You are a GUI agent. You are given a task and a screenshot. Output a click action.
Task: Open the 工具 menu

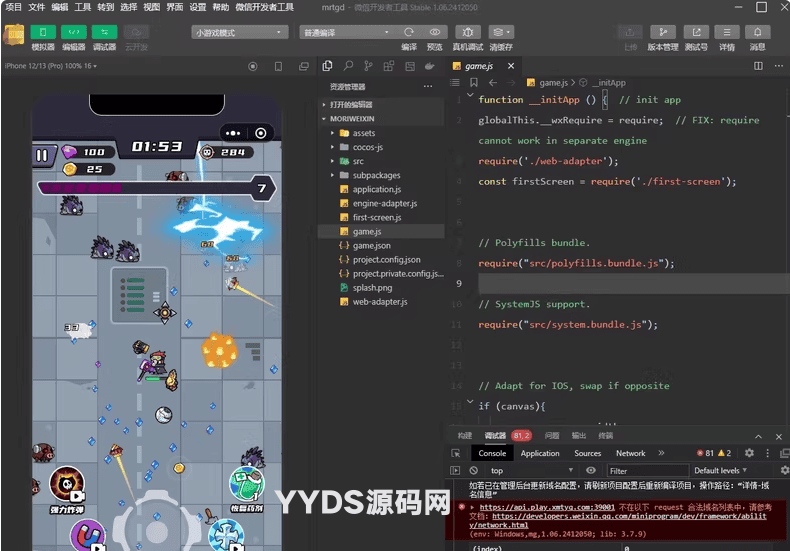(x=83, y=7)
